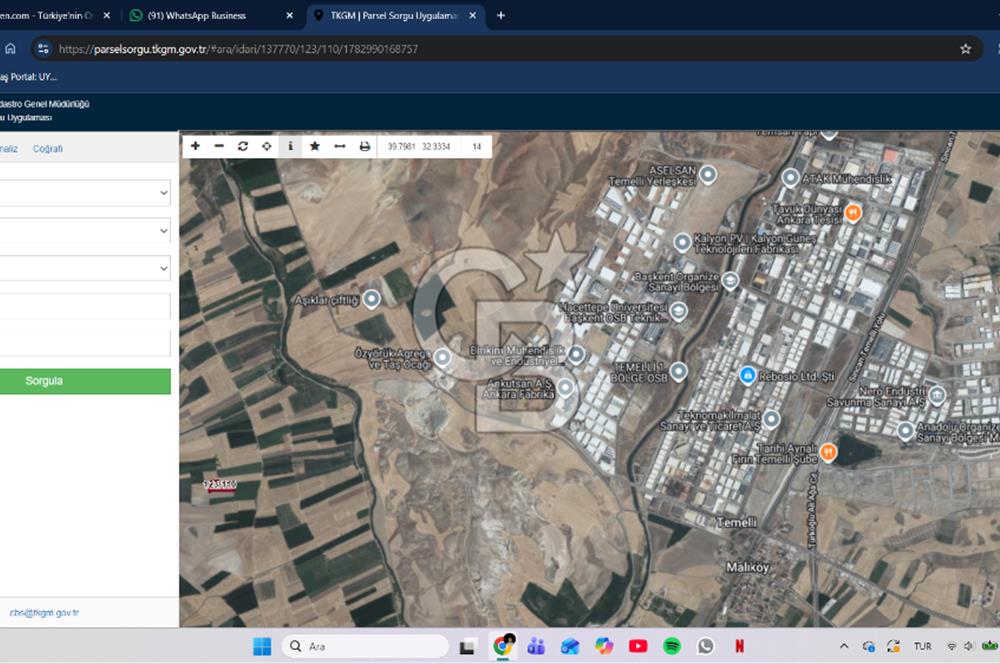Switch to the Coğrafi tab
The height and width of the screenshot is (664, 1000).
48,149
